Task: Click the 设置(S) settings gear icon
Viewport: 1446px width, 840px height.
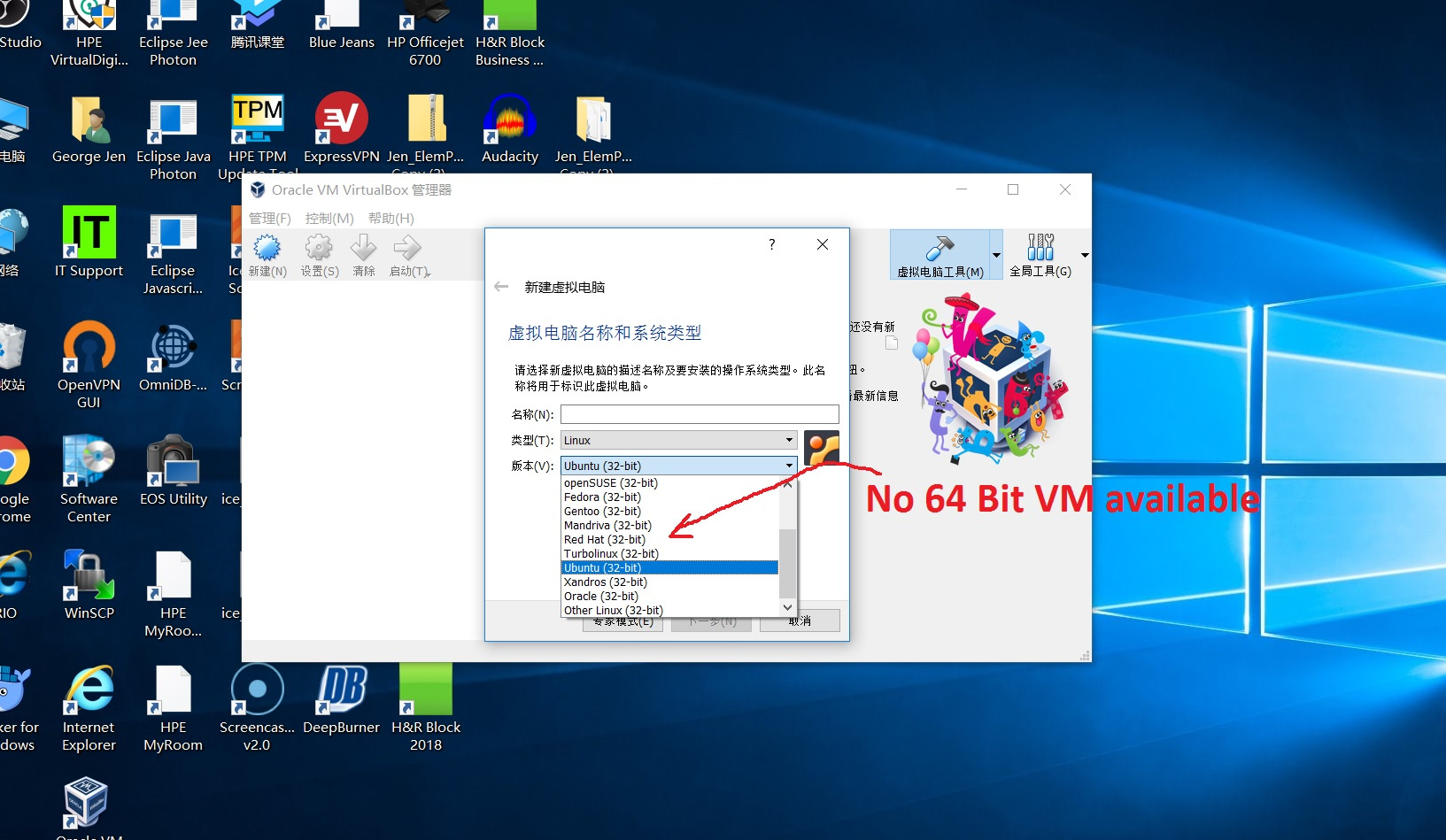Action: (x=320, y=256)
